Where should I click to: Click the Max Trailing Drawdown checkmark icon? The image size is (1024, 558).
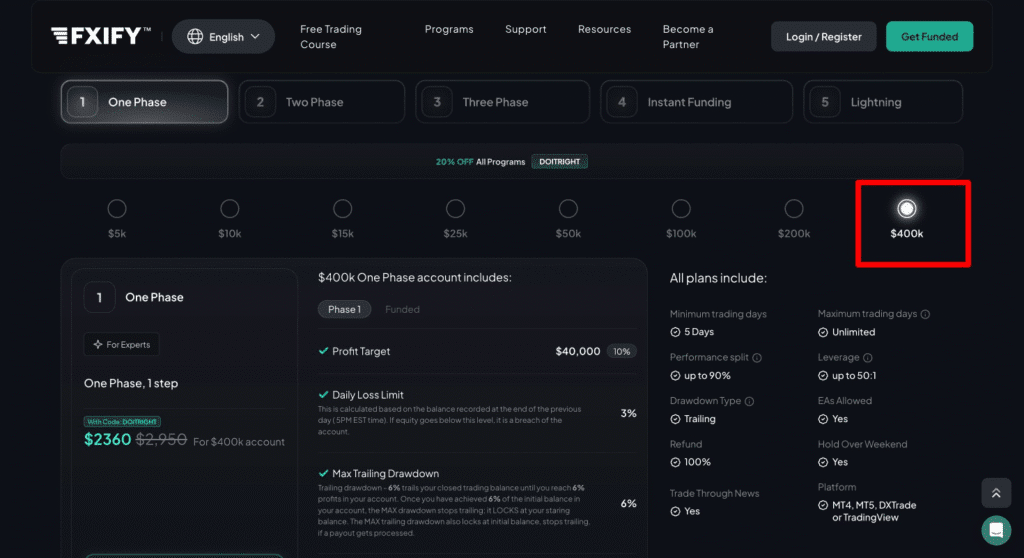[323, 473]
